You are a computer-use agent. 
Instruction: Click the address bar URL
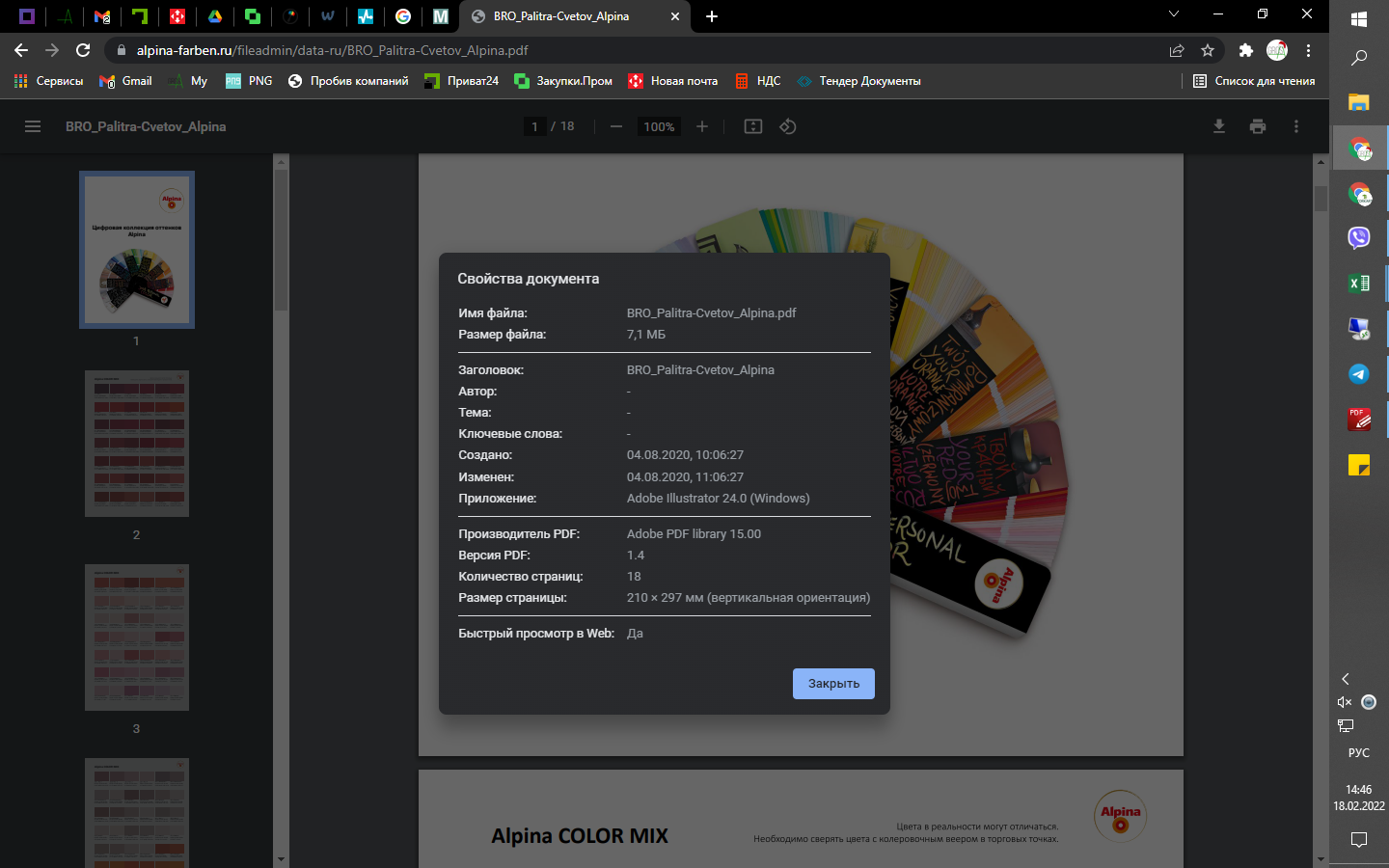[x=332, y=50]
